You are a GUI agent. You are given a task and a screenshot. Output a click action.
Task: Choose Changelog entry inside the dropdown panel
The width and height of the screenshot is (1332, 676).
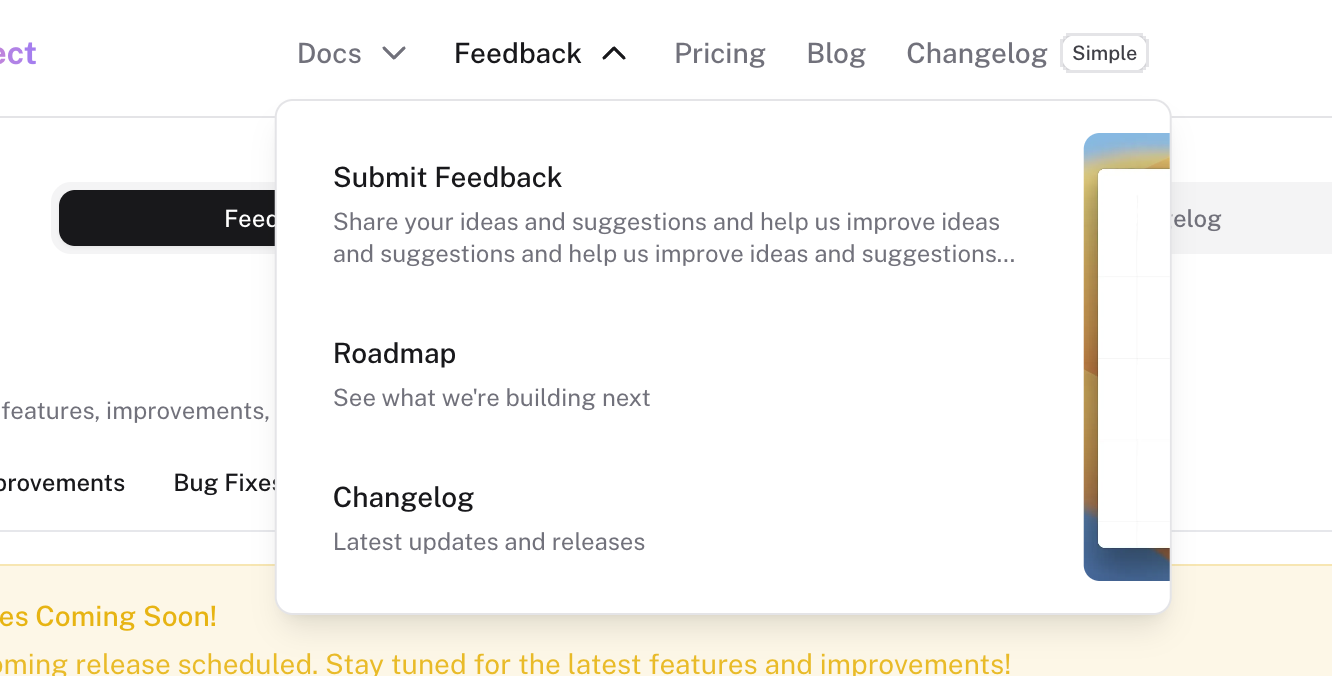403,497
